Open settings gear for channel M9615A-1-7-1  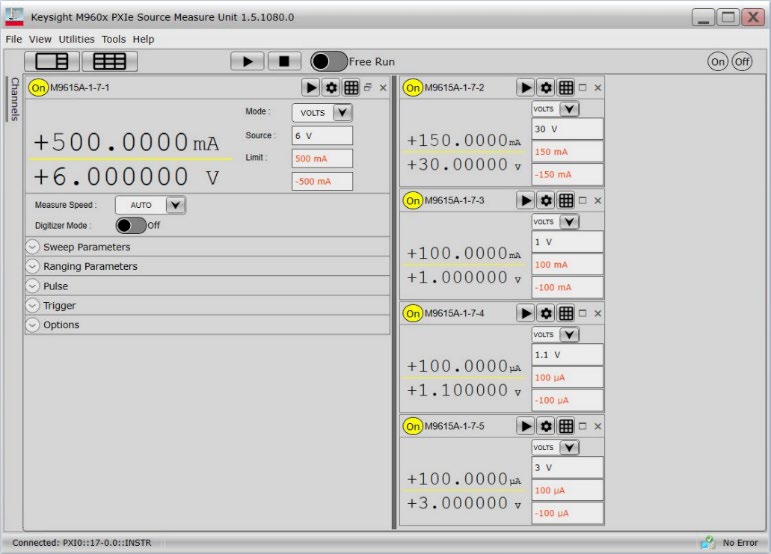[x=331, y=88]
